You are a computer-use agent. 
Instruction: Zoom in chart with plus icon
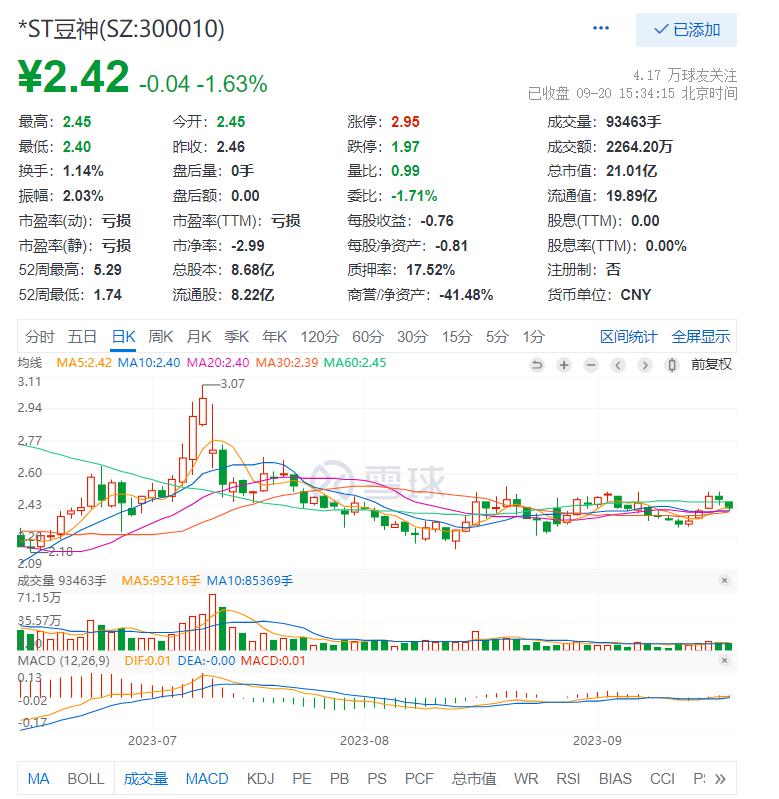(x=563, y=365)
